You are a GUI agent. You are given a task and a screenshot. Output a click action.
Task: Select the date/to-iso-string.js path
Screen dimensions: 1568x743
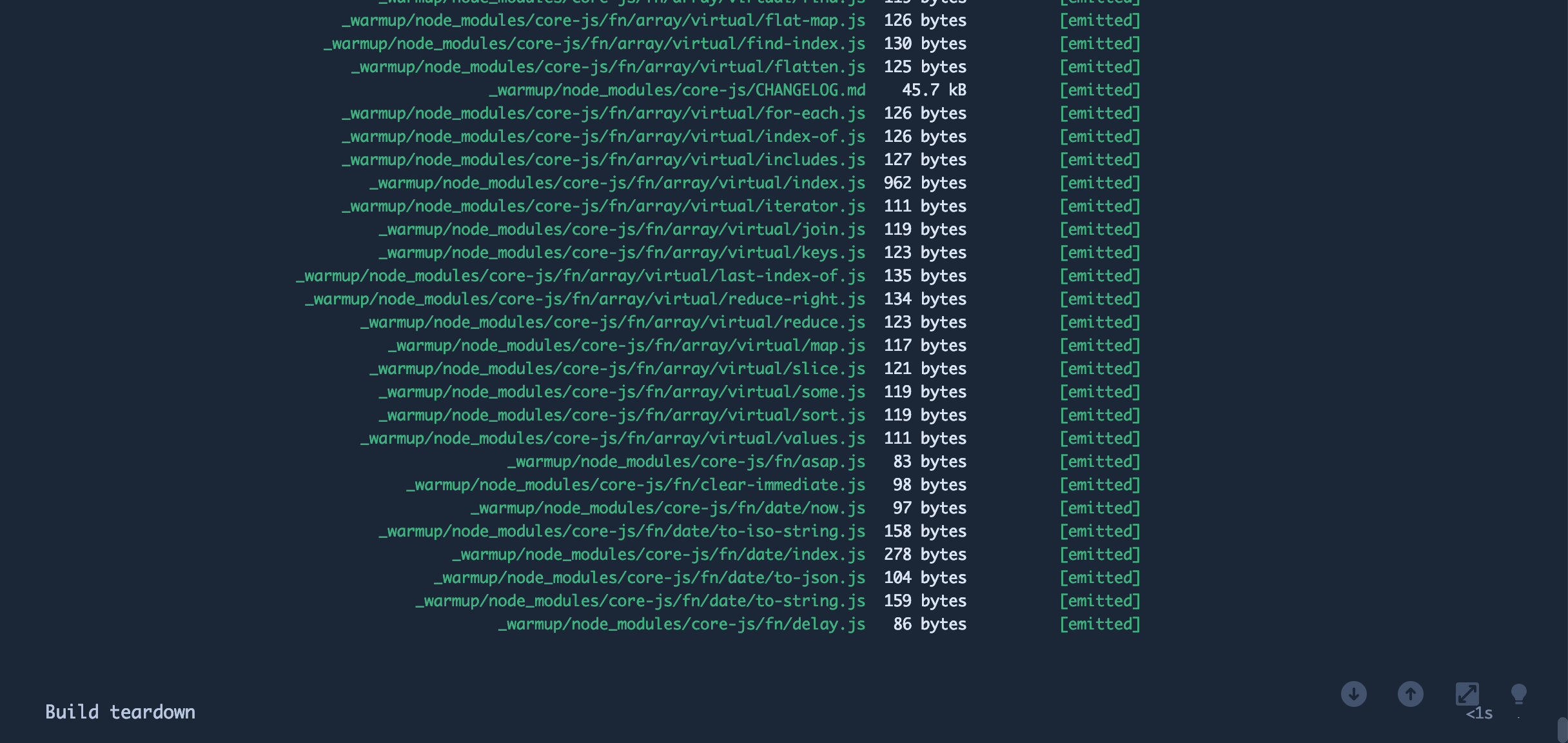click(622, 531)
